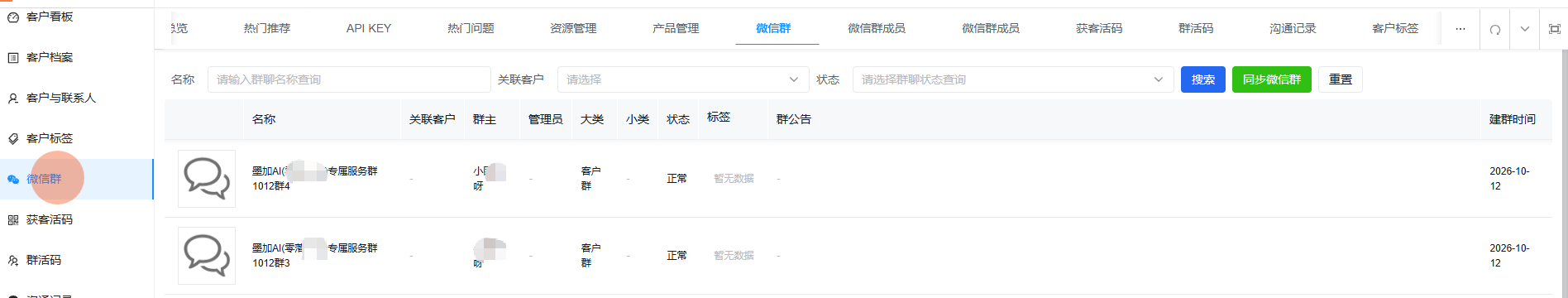
Task: Expand the tab options chevron in the tab bar
Action: point(1525,29)
